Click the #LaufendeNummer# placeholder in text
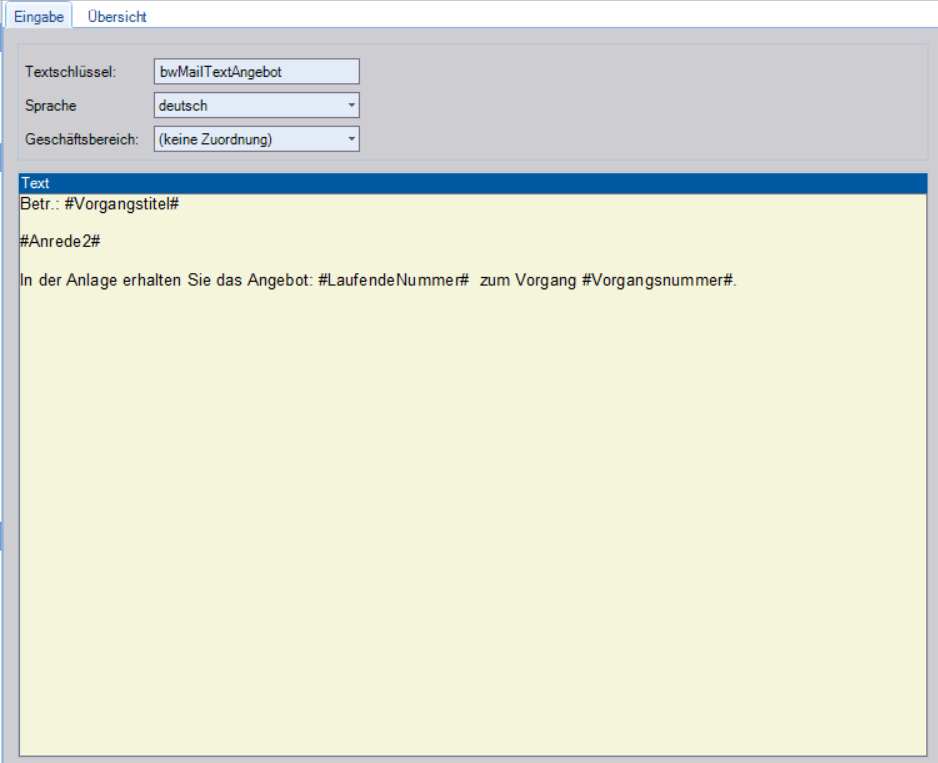 pyautogui.click(x=393, y=281)
